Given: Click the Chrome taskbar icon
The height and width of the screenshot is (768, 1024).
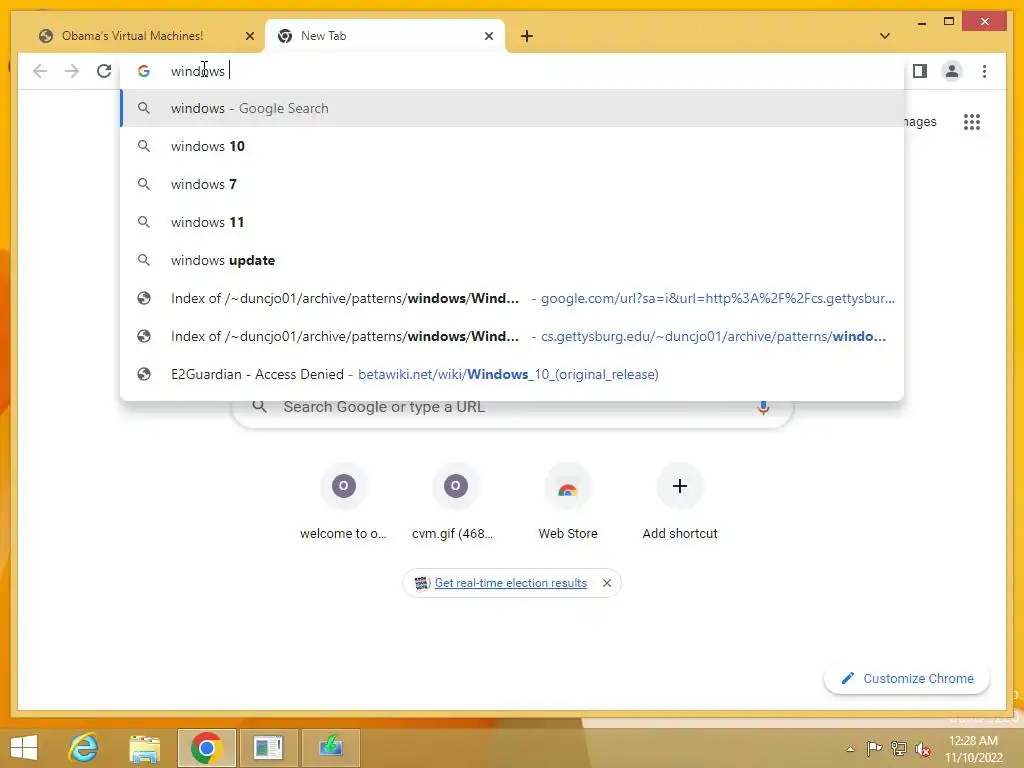Looking at the screenshot, I should (206, 748).
